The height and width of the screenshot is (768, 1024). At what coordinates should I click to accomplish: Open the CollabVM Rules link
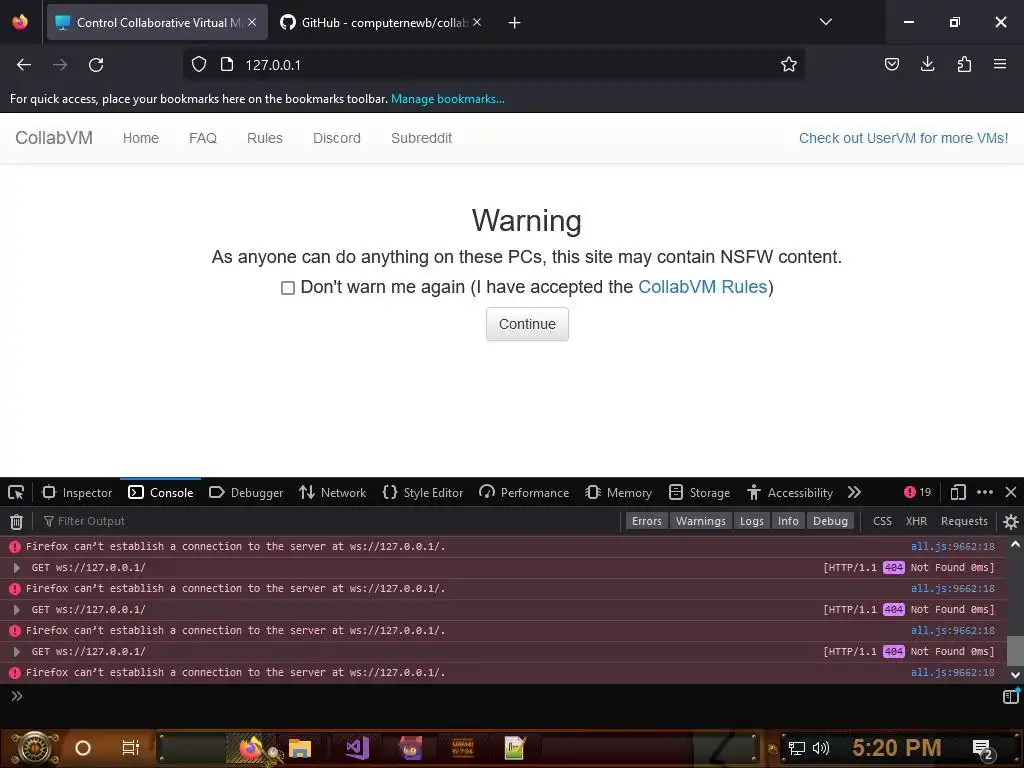702,287
